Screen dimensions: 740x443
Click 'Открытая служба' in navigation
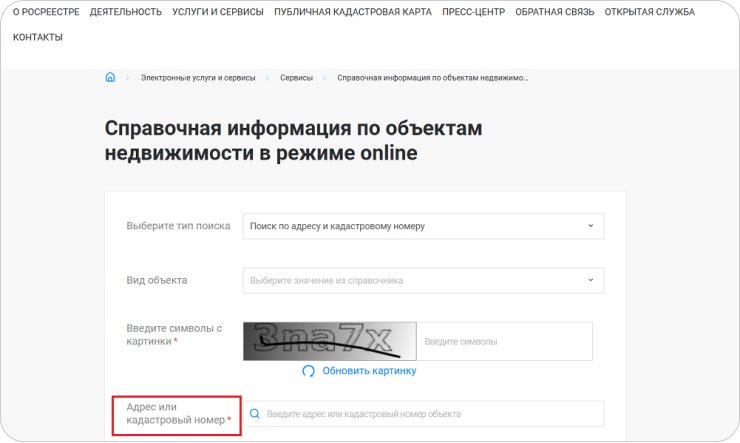(649, 12)
